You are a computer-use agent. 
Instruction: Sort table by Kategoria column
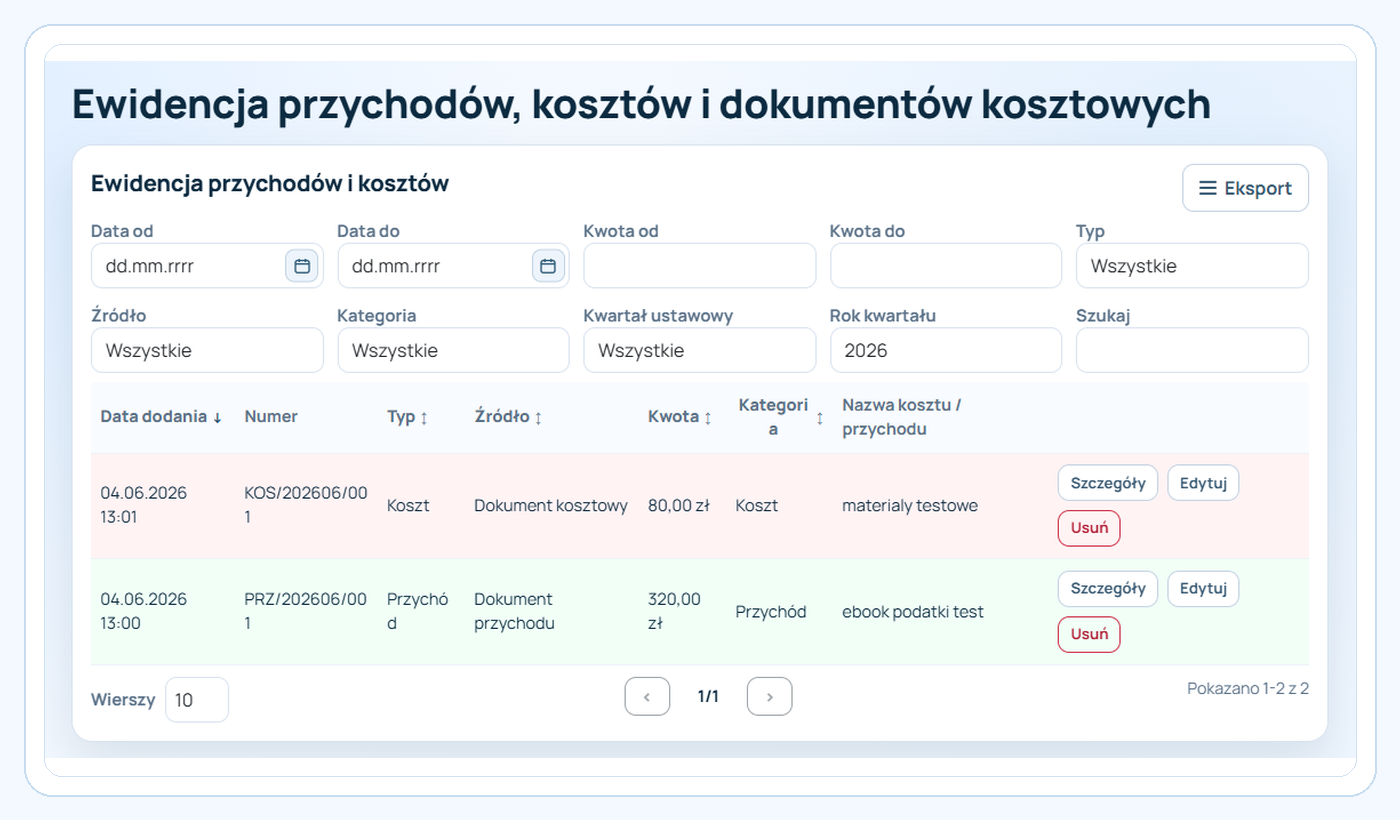point(781,417)
